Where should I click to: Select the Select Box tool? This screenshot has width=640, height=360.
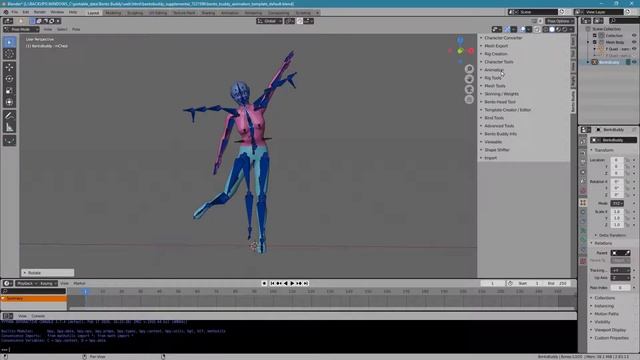[9, 42]
